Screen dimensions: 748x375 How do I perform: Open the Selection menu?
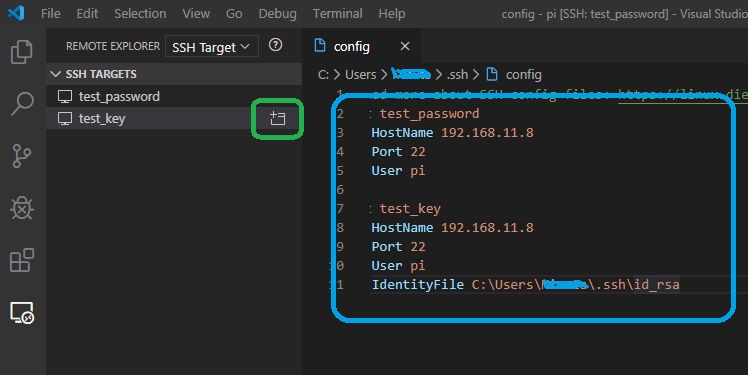(140, 13)
